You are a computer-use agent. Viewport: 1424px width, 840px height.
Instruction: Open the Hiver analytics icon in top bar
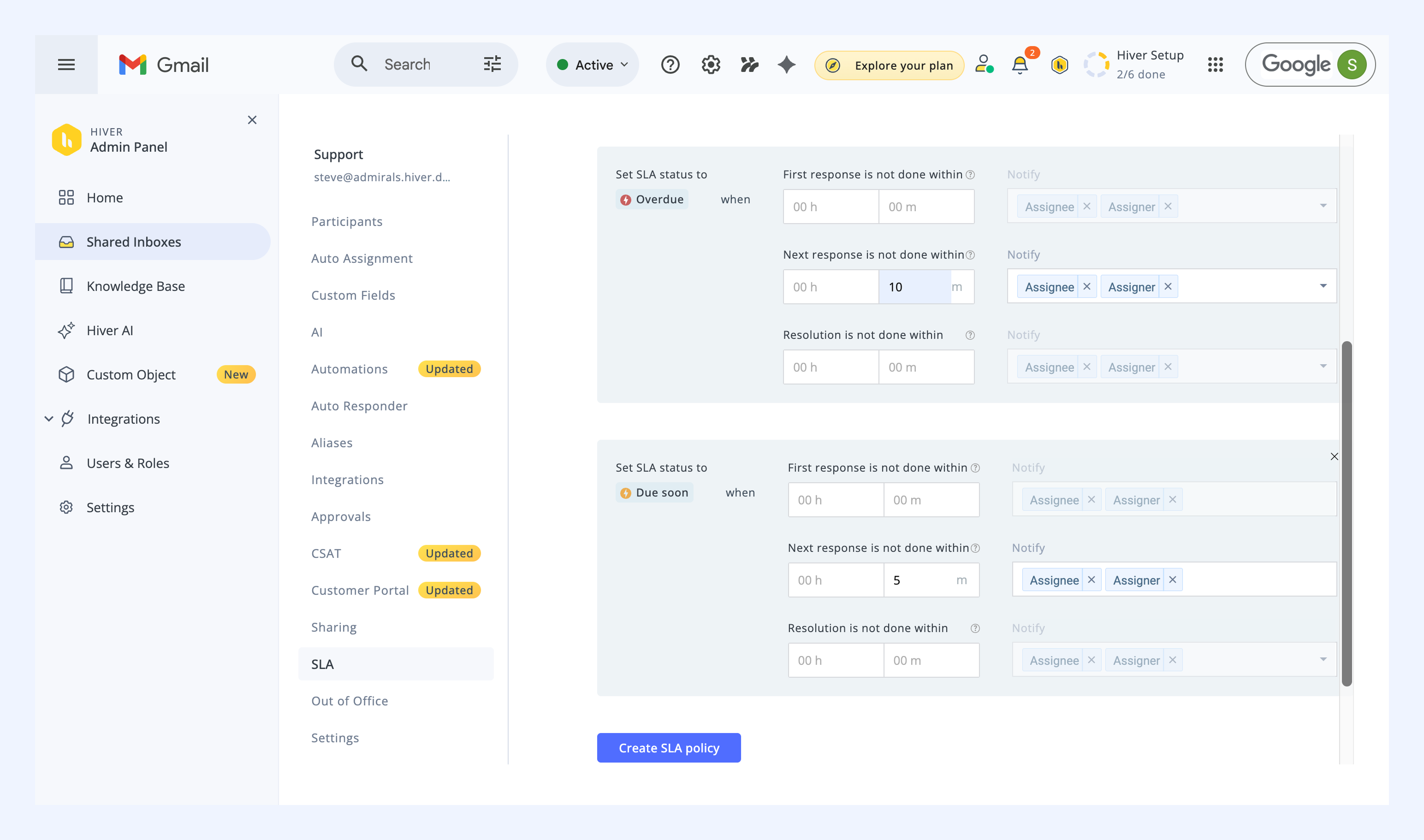[x=749, y=65]
